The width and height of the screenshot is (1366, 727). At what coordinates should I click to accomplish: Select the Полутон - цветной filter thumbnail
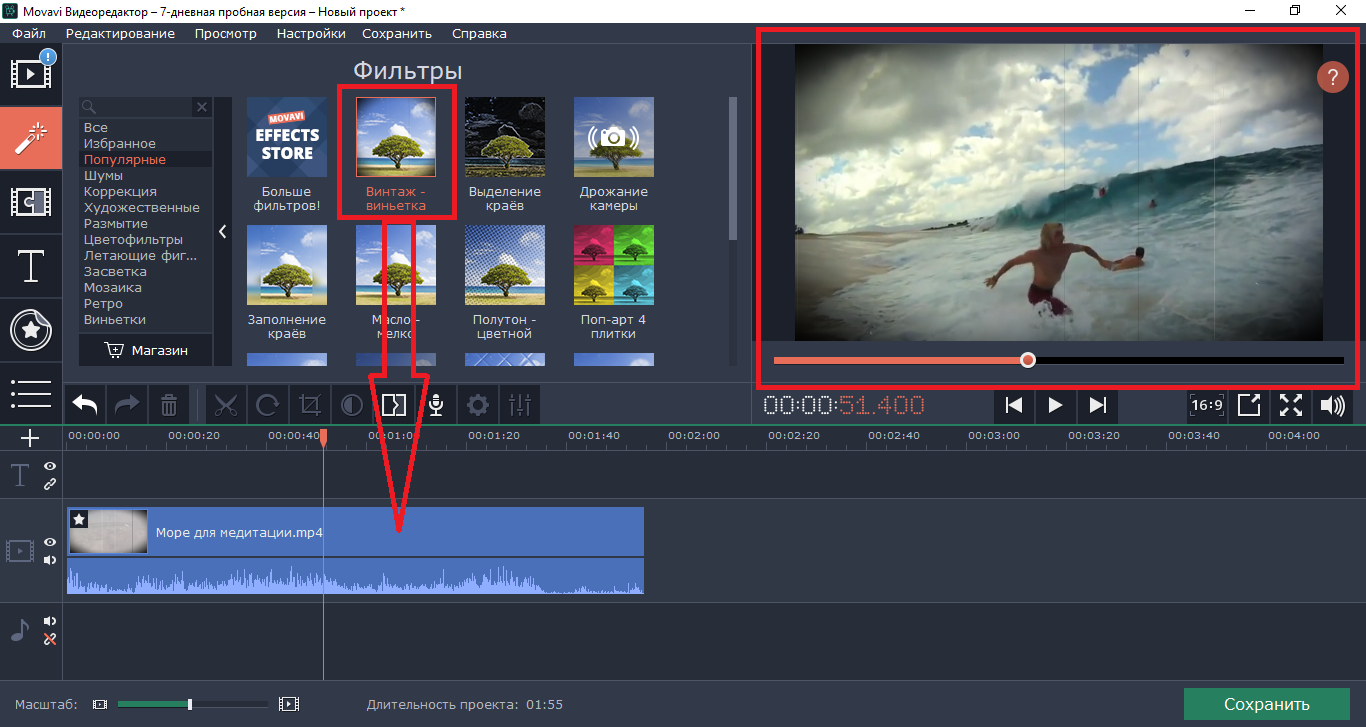point(505,265)
